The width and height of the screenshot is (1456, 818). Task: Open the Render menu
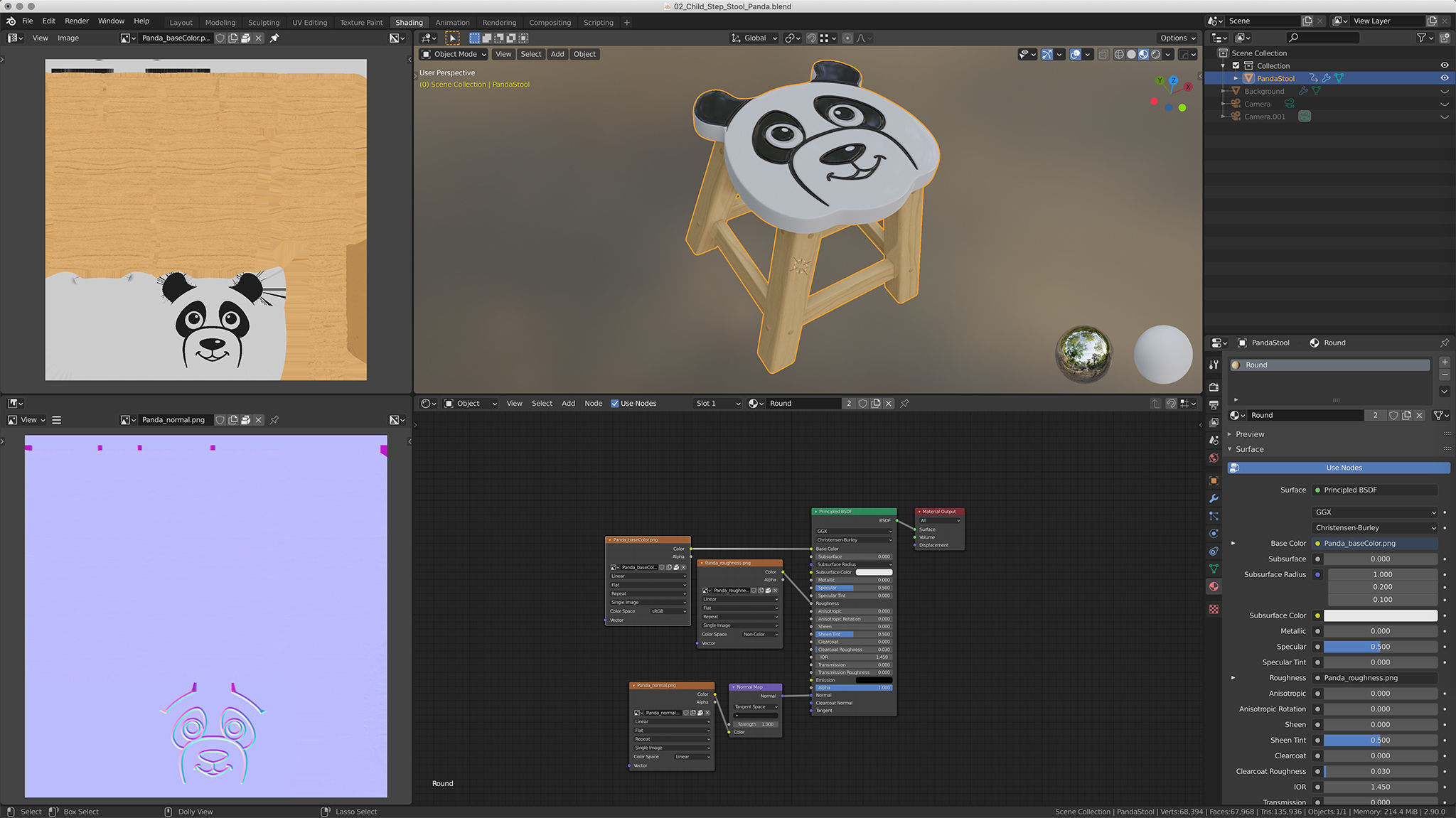pyautogui.click(x=77, y=21)
